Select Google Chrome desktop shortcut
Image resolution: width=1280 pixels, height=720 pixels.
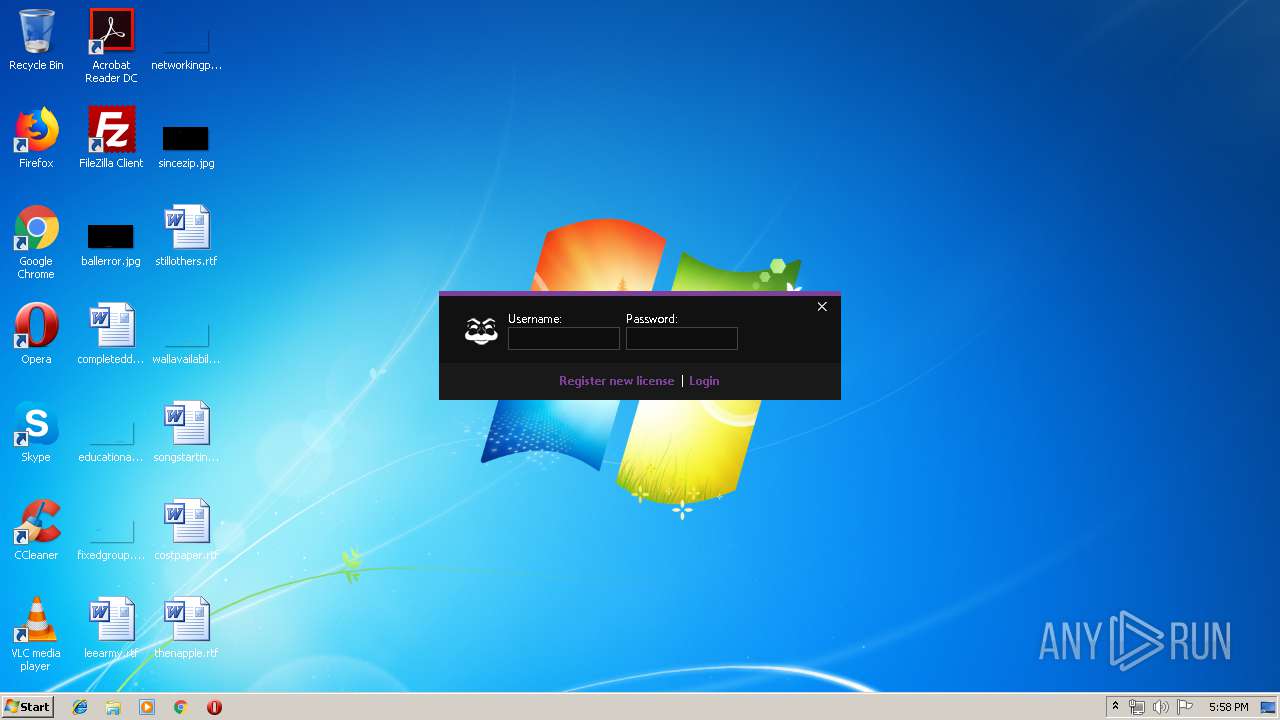point(36,242)
